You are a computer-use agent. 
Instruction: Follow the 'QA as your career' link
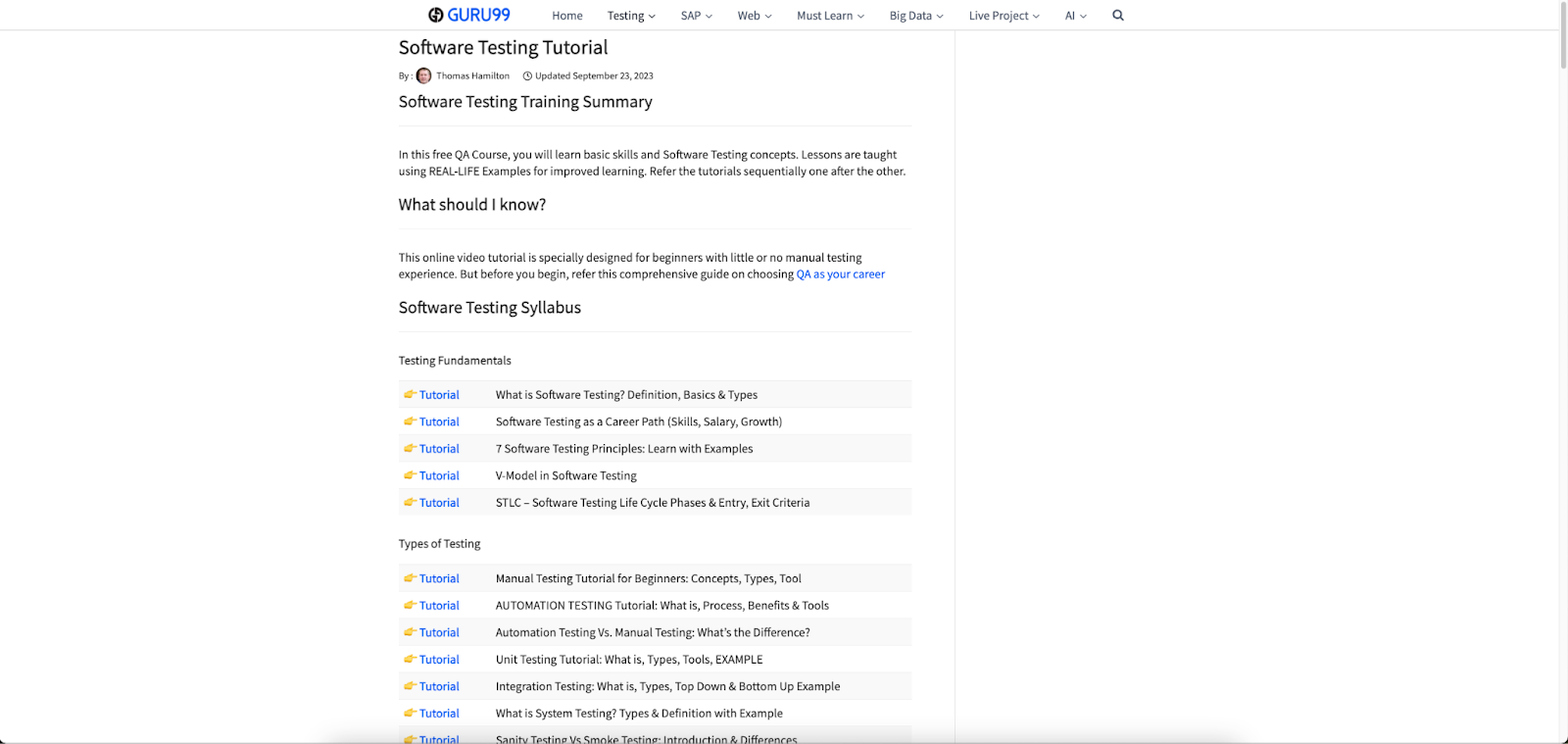tap(840, 274)
